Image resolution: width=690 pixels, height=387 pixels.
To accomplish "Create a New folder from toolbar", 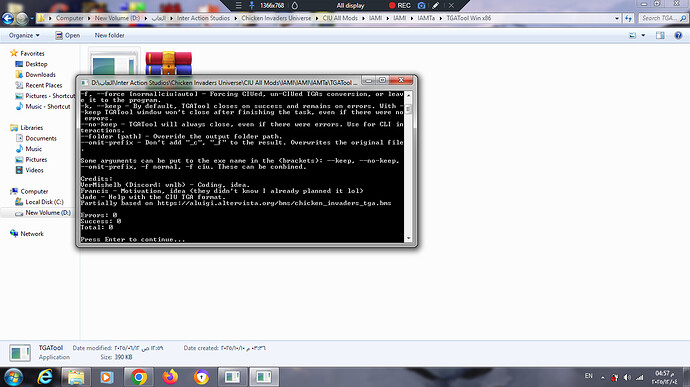I will pyautogui.click(x=110, y=35).
